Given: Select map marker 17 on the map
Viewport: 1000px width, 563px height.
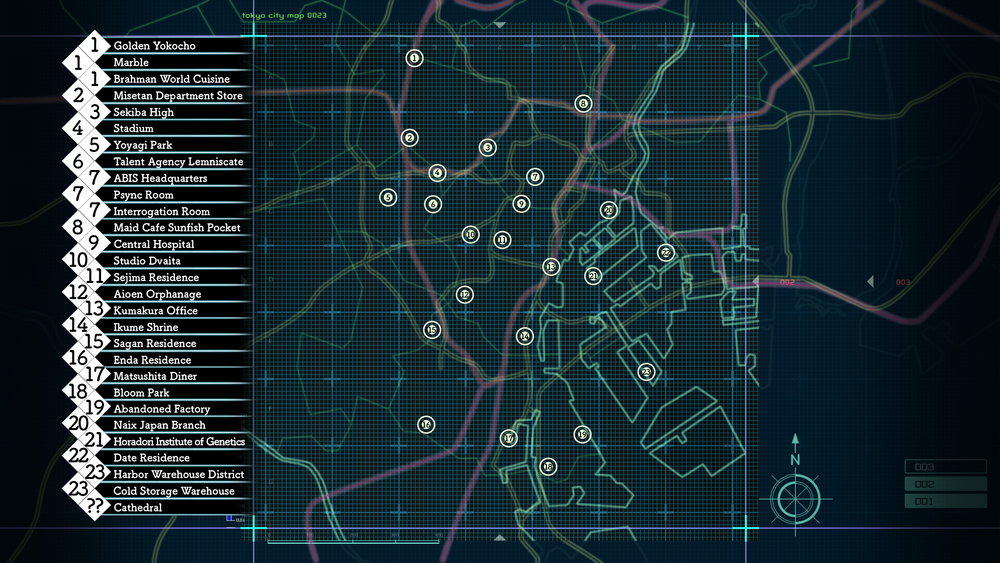Looking at the screenshot, I should click(508, 438).
